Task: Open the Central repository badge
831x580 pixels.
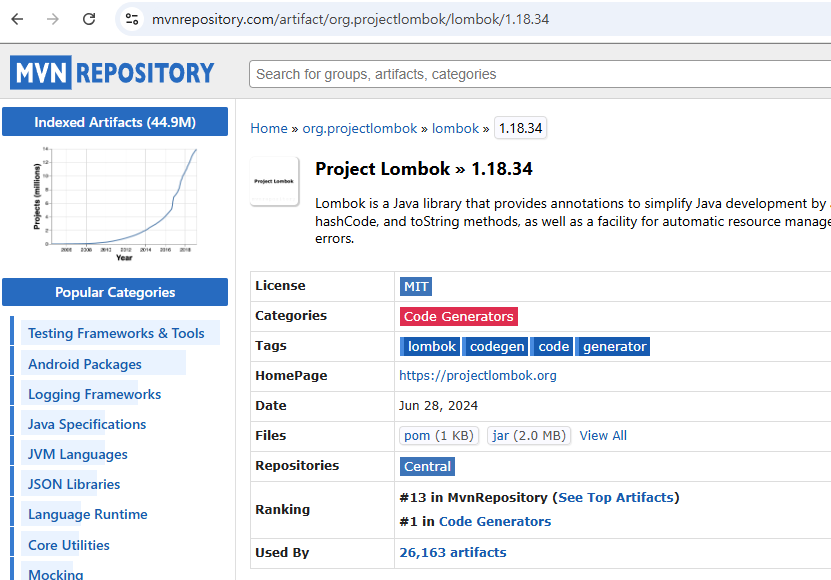Action: tap(427, 467)
